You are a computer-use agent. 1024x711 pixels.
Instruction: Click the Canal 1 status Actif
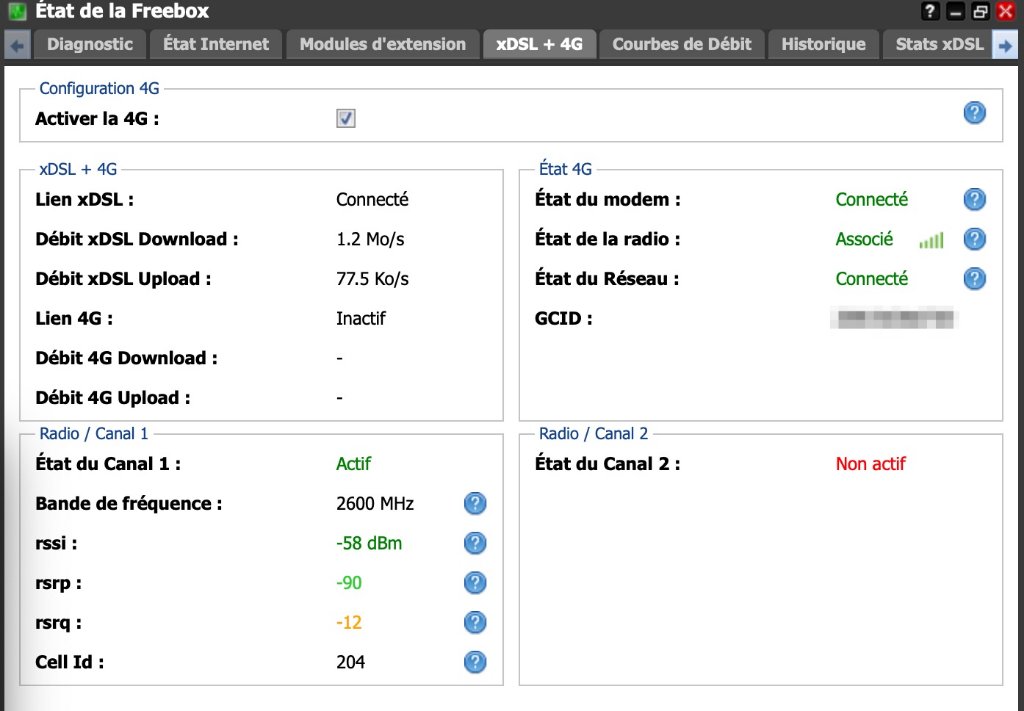(x=353, y=464)
